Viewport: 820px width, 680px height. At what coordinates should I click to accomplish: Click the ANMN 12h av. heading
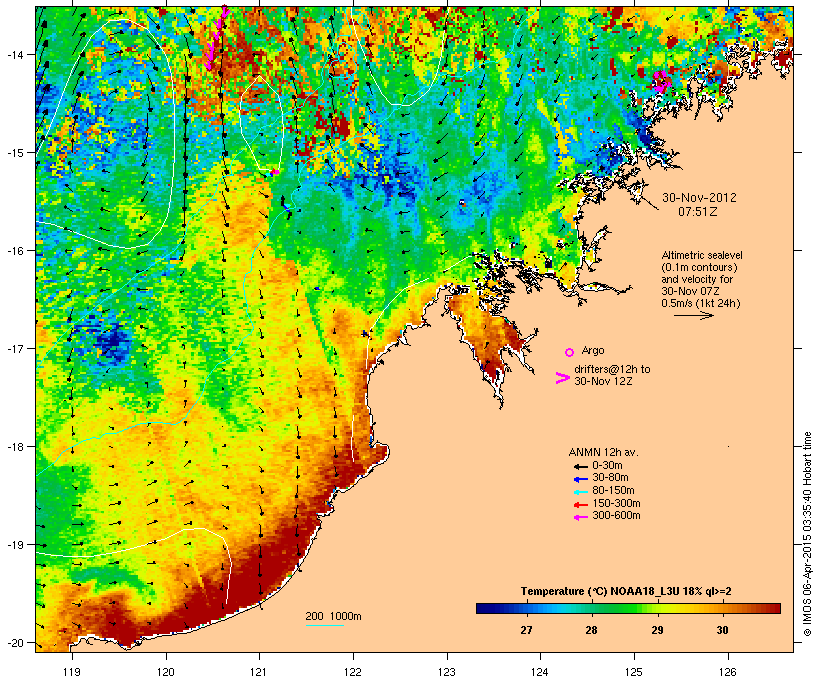click(x=603, y=452)
